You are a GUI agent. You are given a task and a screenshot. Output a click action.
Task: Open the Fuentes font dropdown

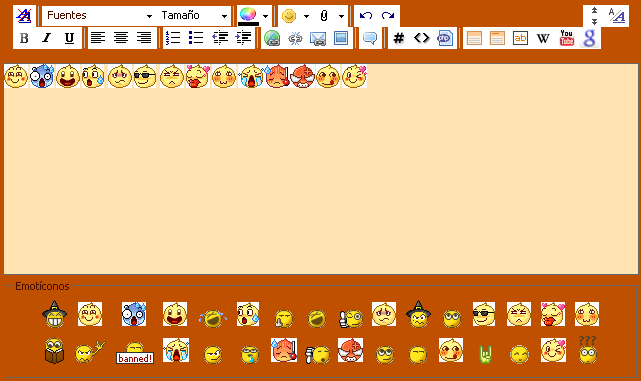click(x=99, y=16)
